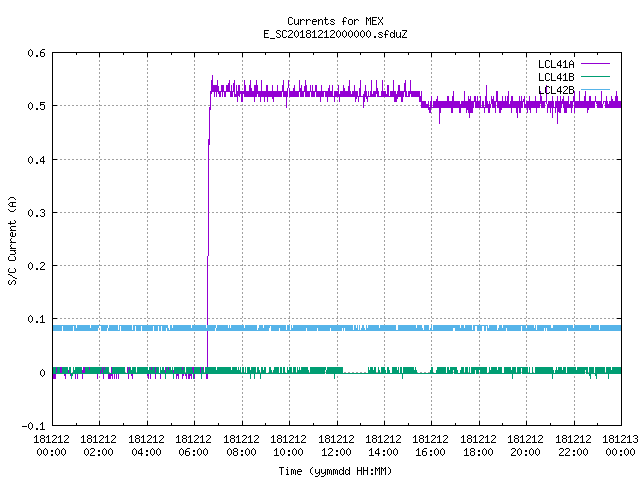Click the green LCL41B legend line sample
The height and width of the screenshot is (480, 640).
coord(595,76)
